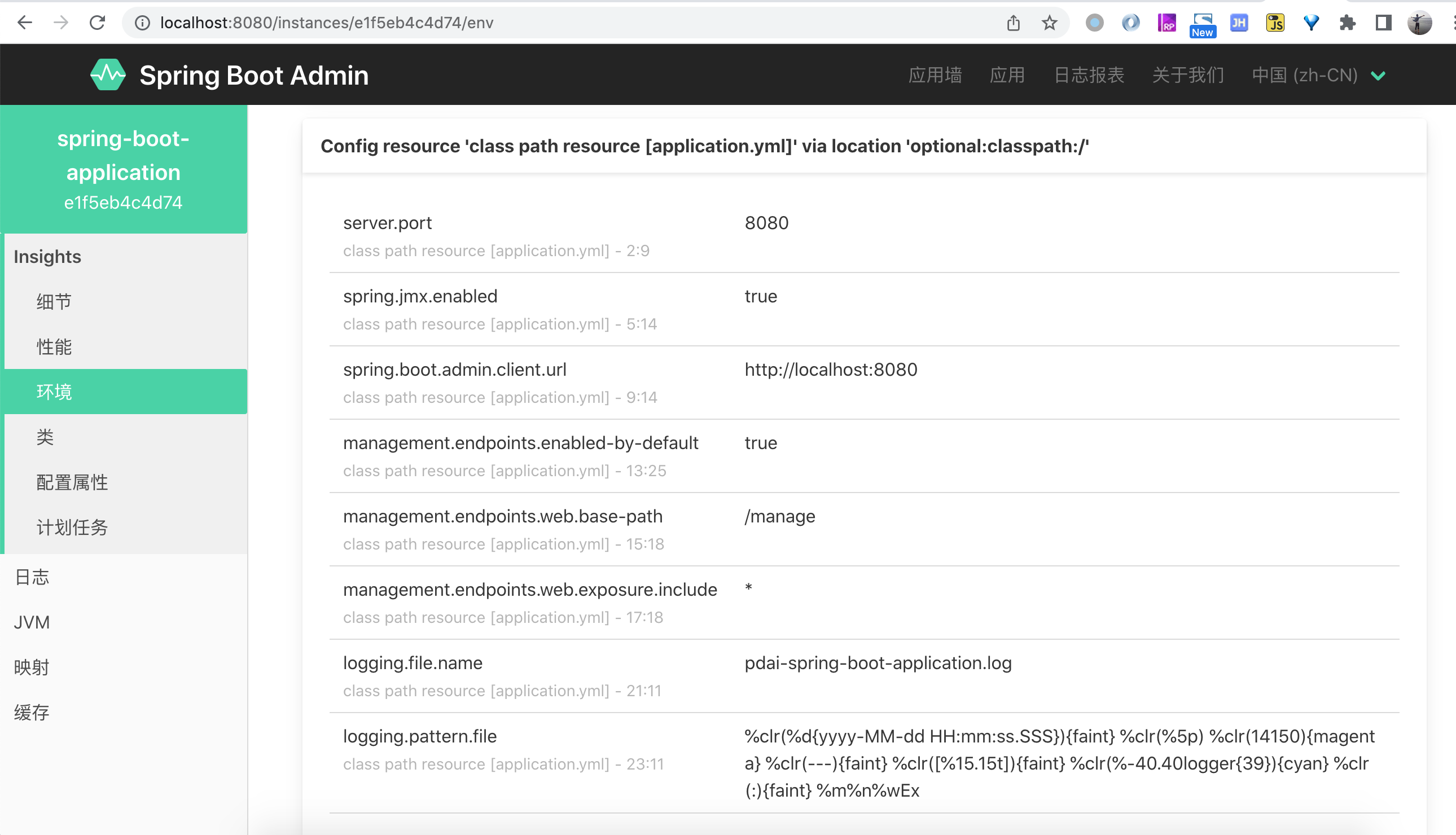Toggle the browser side panel icon
1456x835 pixels.
click(x=1384, y=23)
